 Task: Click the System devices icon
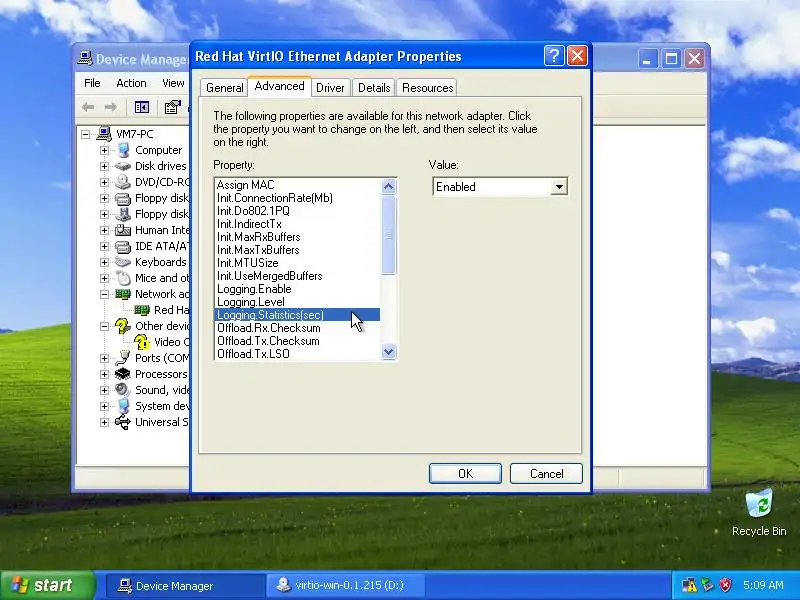click(x=123, y=406)
